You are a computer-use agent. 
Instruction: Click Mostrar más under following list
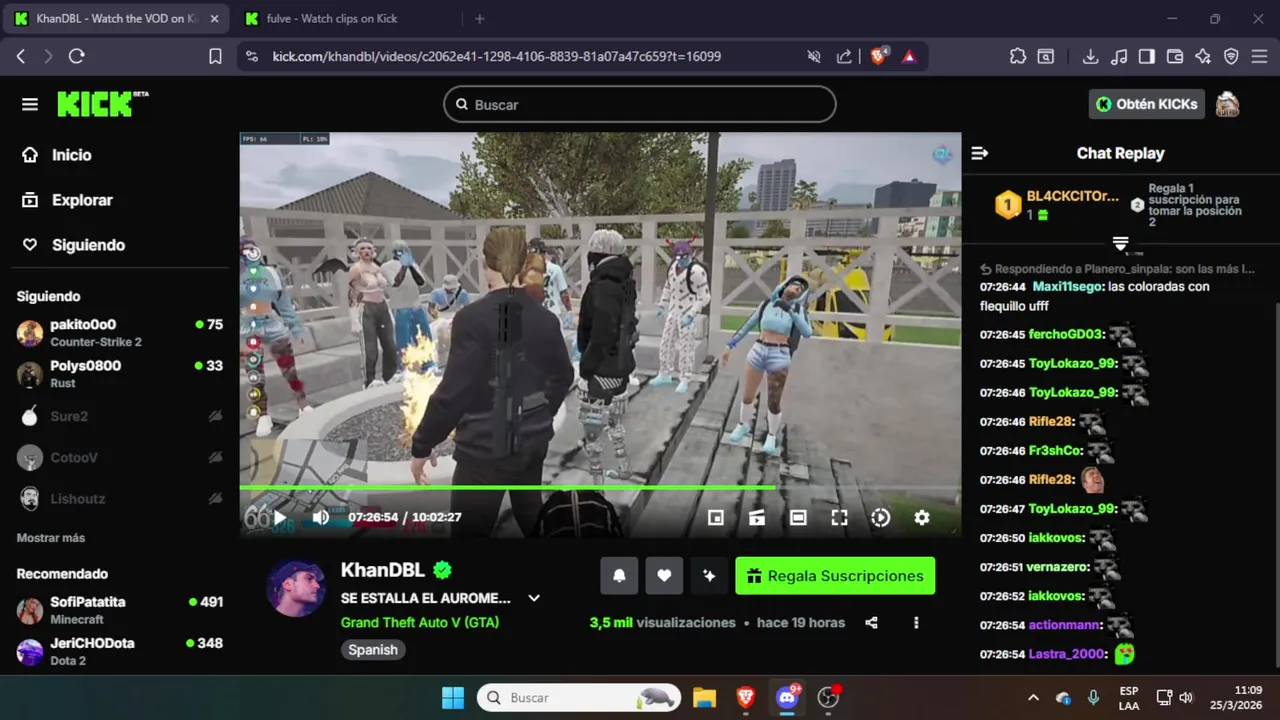(x=51, y=538)
